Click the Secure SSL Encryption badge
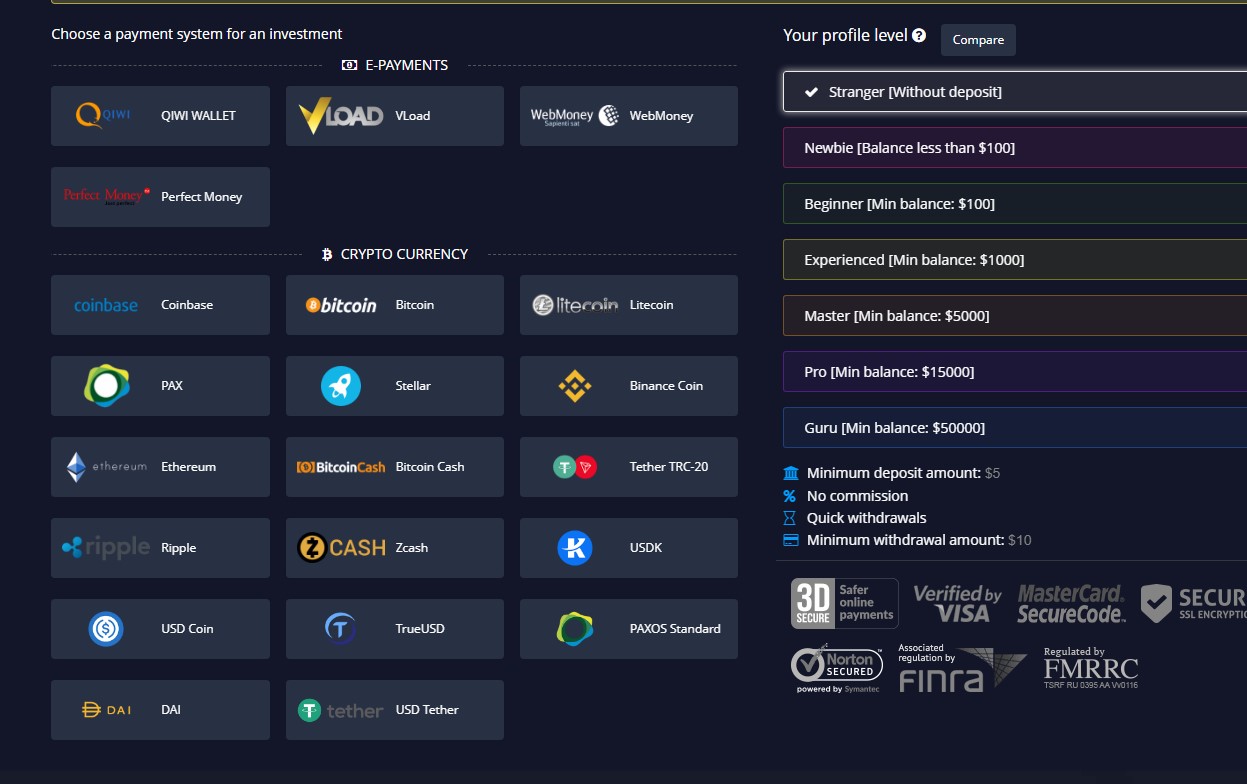Screen dimensions: 1247x784 pyautogui.click(x=1194, y=604)
